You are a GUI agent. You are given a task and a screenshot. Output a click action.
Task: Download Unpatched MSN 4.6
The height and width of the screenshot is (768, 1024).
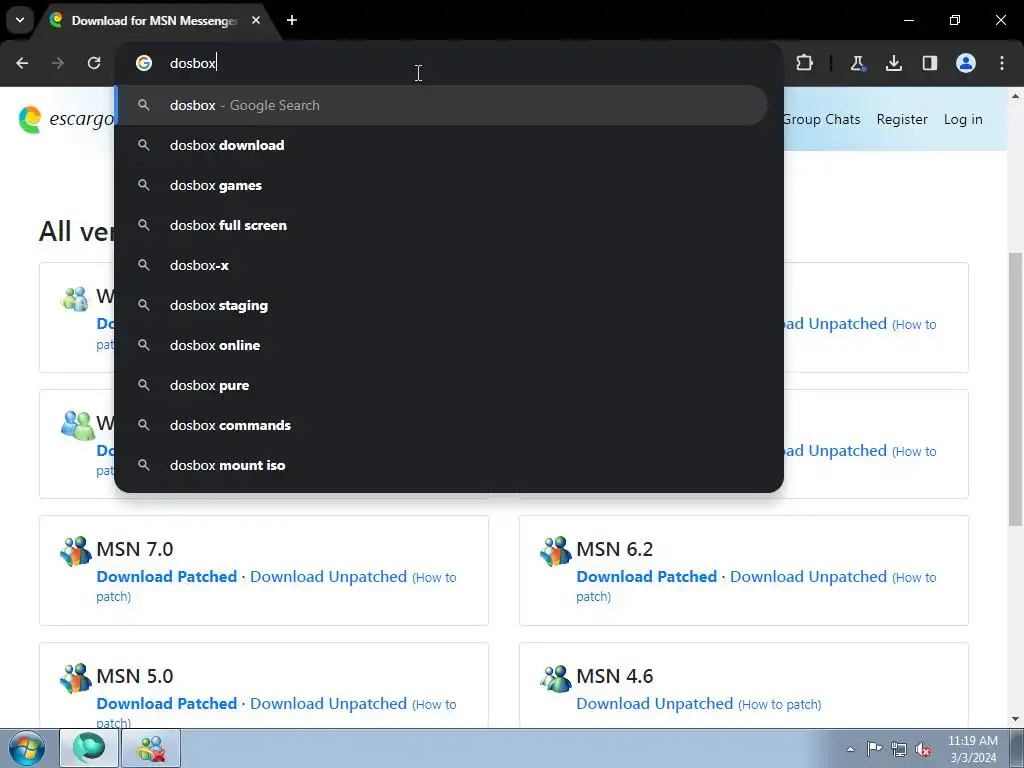click(654, 703)
